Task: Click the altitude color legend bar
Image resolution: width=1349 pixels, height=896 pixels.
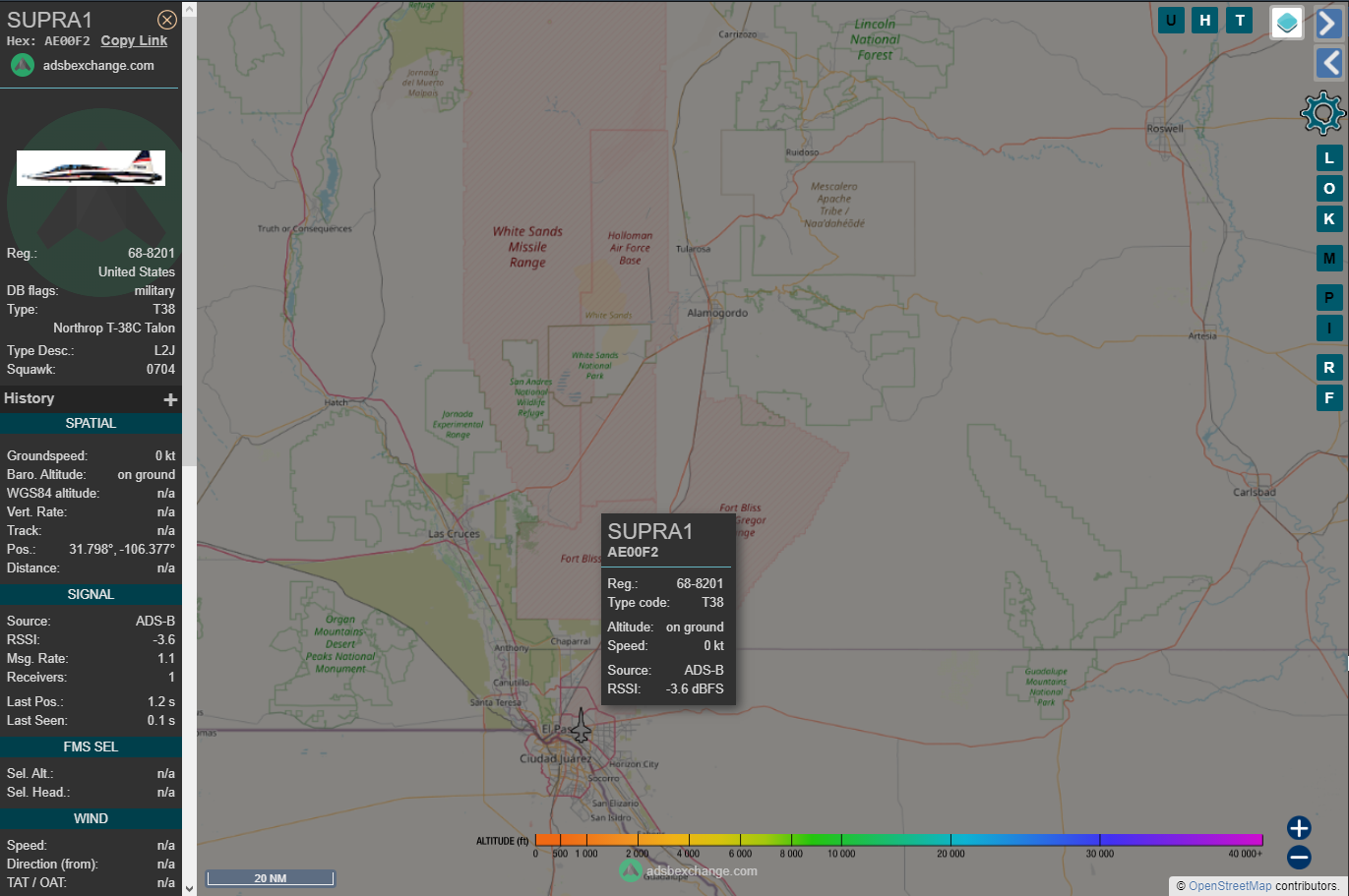Action: point(898,840)
